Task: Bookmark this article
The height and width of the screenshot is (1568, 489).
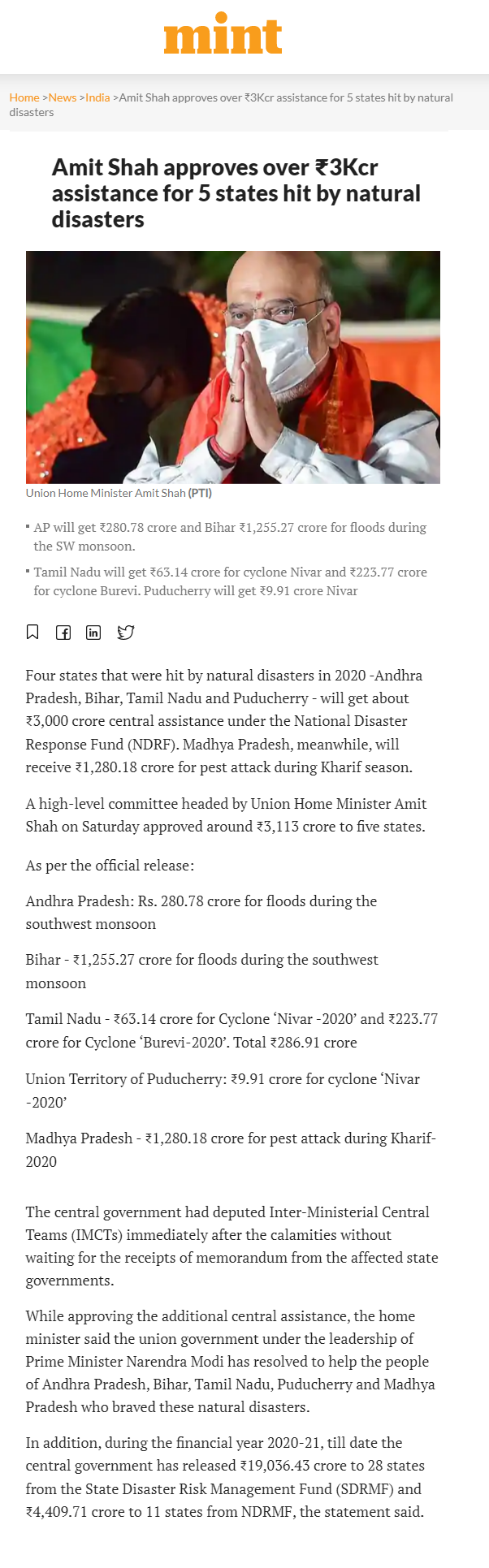Action: [x=32, y=632]
